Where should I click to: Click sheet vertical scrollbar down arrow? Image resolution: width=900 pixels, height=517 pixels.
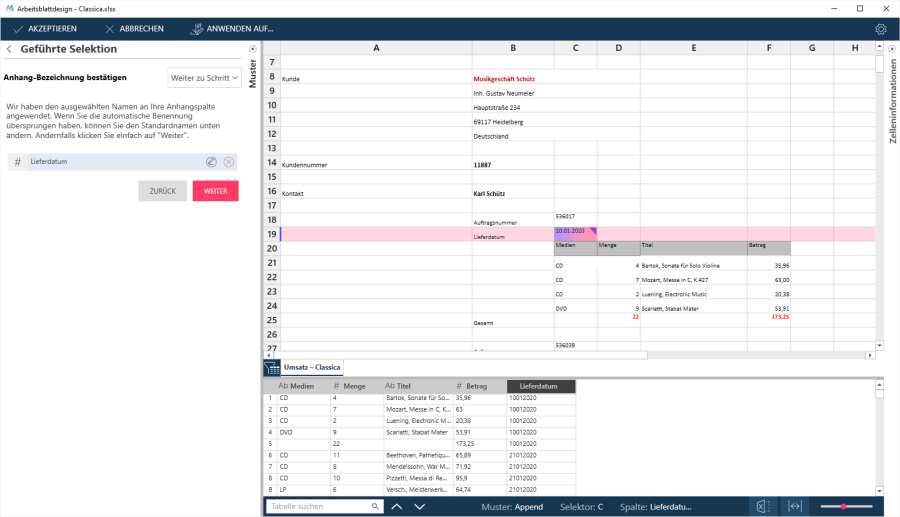pyautogui.click(x=879, y=345)
